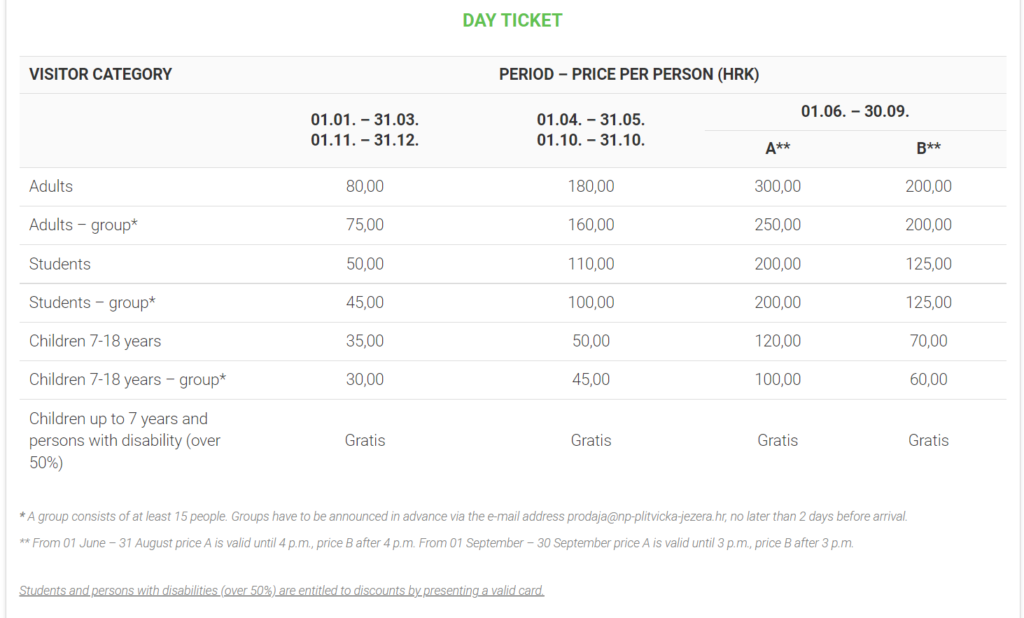Click the group footnote email address text
Screen dimensions: 1024x618
[647, 517]
